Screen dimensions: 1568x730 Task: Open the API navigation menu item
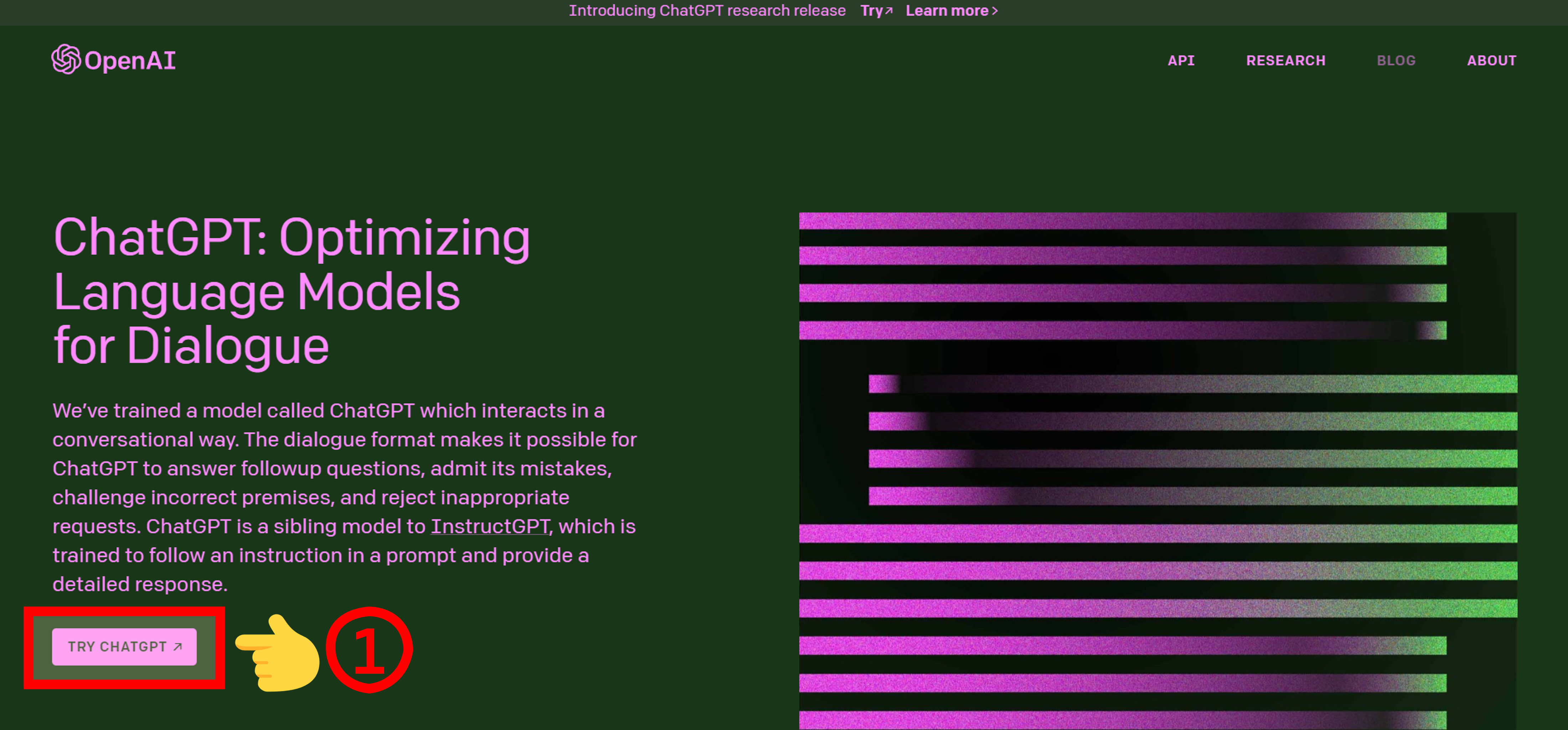tap(1181, 61)
